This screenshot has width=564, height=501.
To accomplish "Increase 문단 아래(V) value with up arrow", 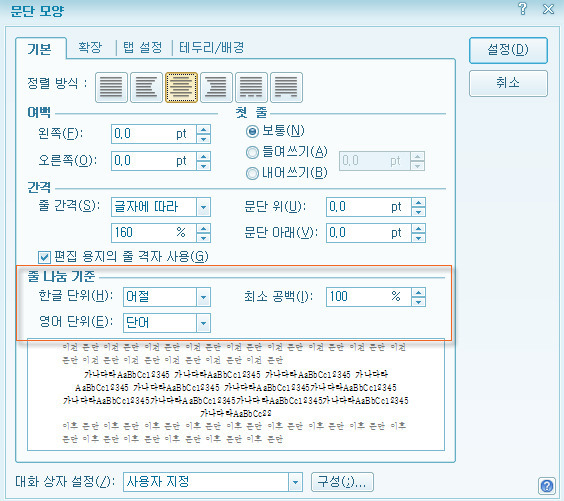I will tap(418, 228).
